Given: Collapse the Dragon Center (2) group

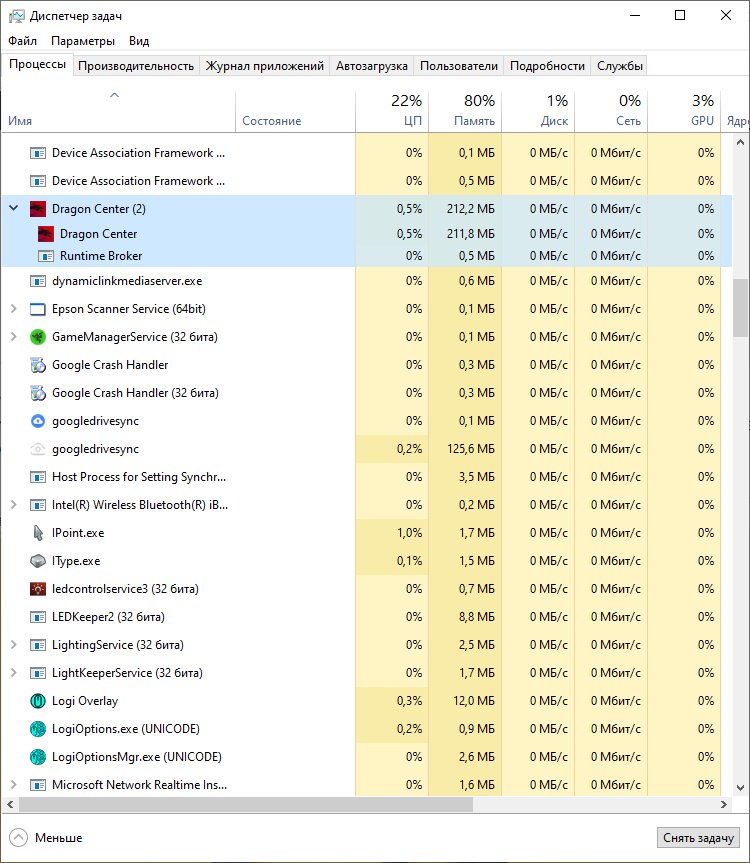Looking at the screenshot, I should 14,208.
